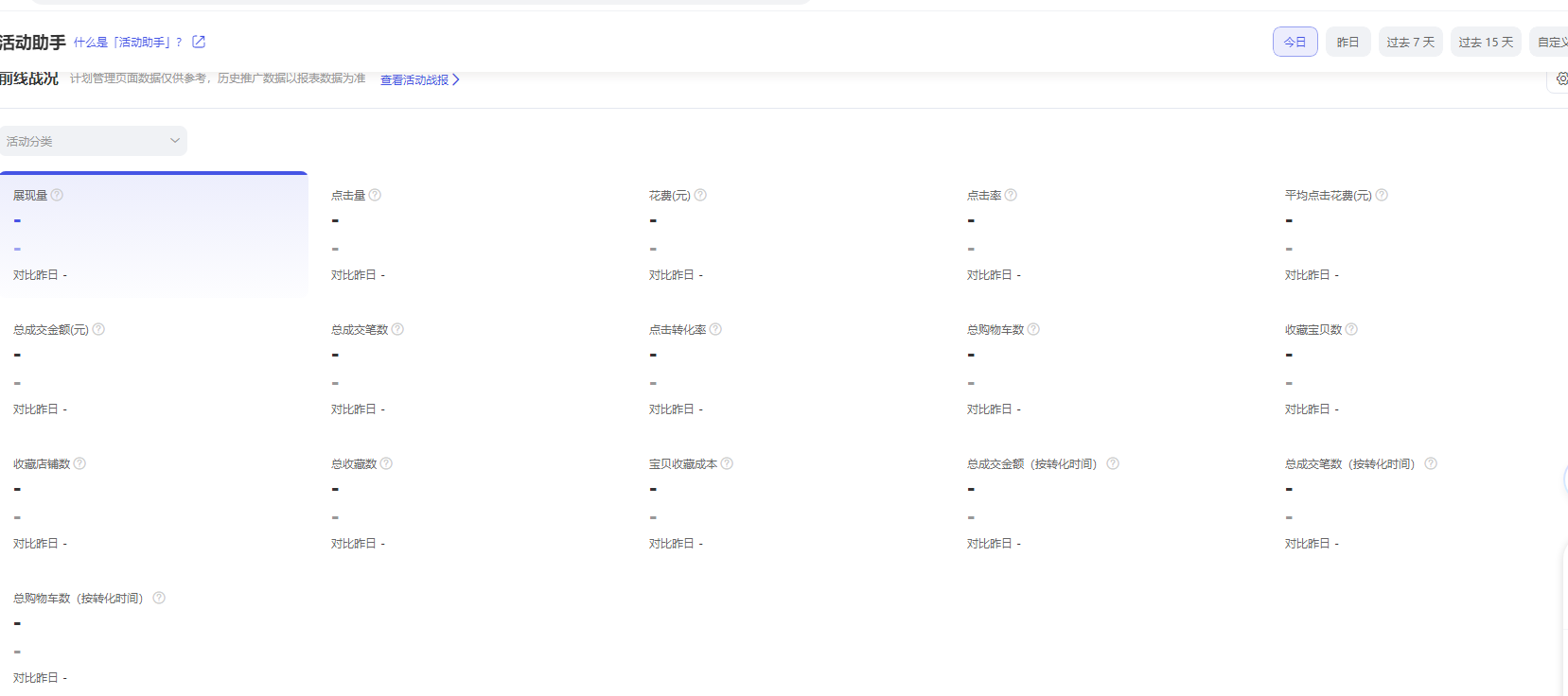This screenshot has height=696, width=1568.
Task: Click the question icon beside 花费(元)
Action: pos(700,195)
